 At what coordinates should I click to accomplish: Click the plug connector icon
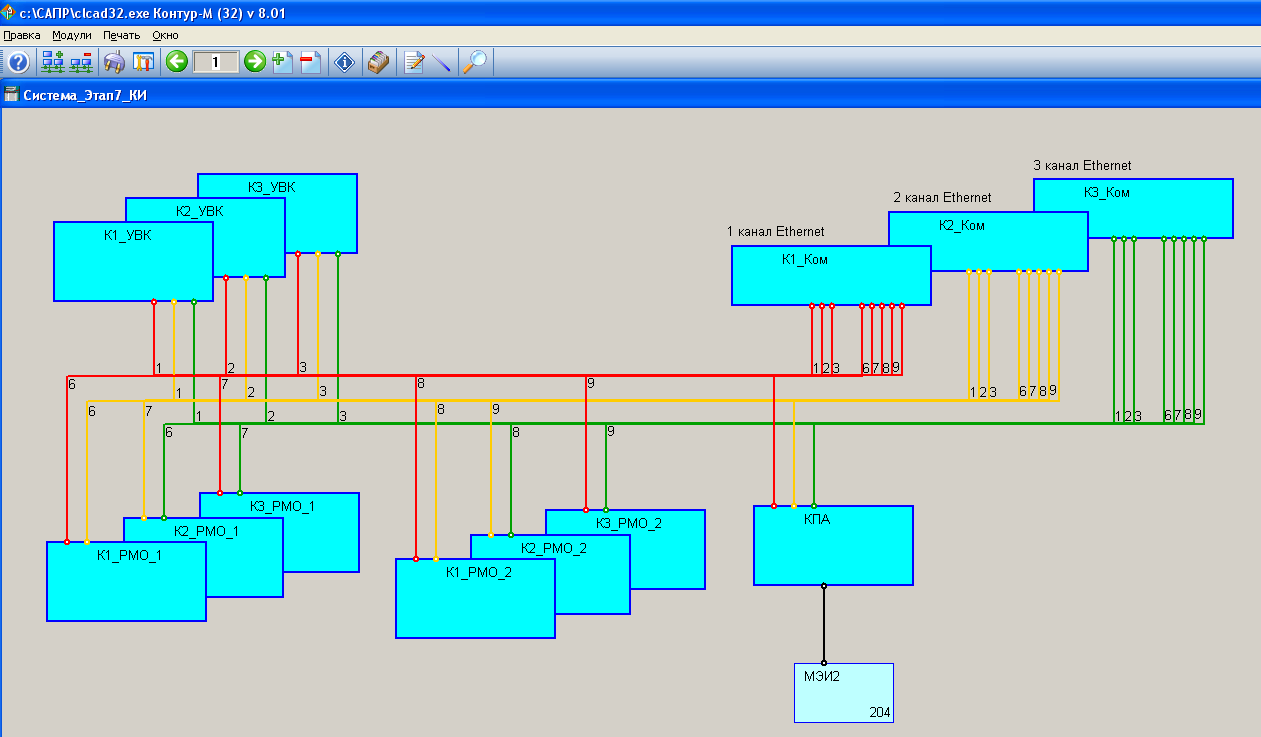(115, 62)
